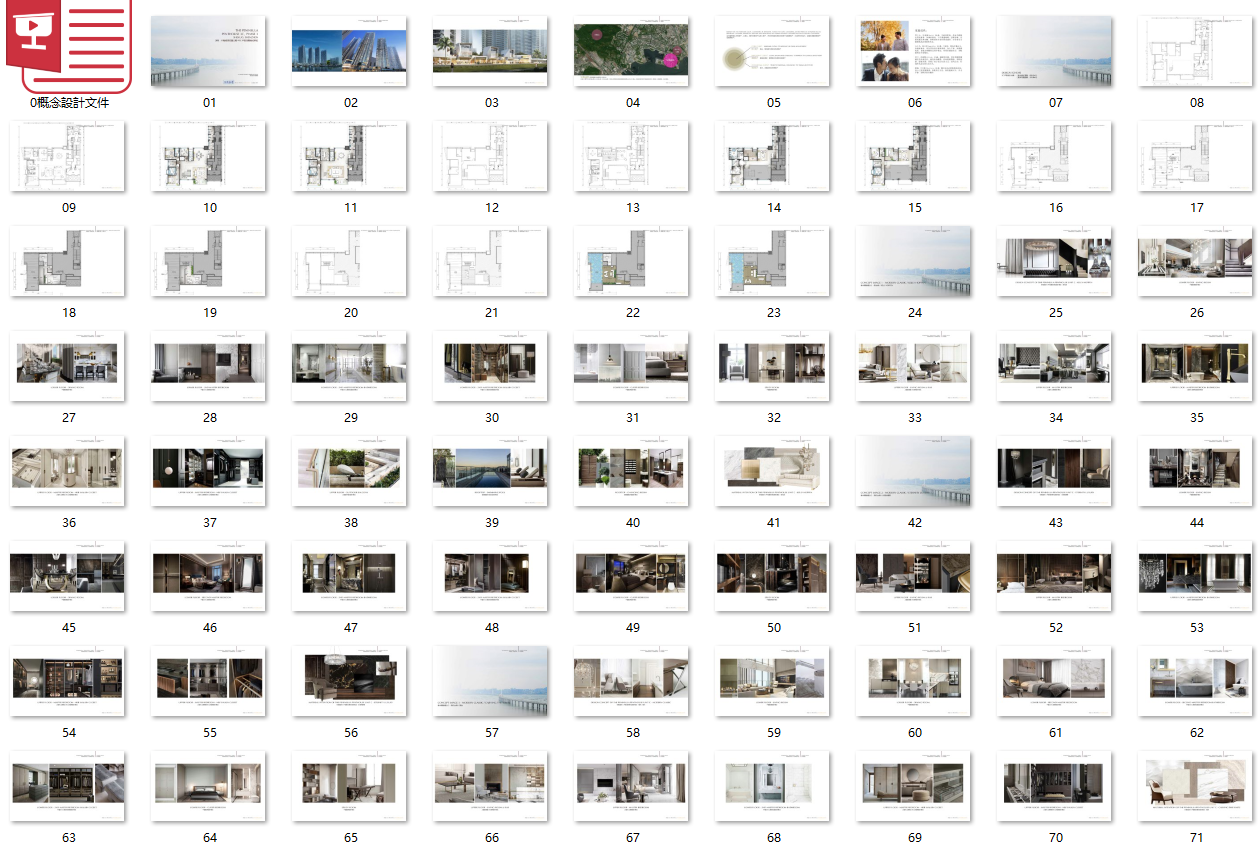The image size is (1260, 848).
Task: Open thumbnail 71 marble material board
Action: pyautogui.click(x=1196, y=786)
